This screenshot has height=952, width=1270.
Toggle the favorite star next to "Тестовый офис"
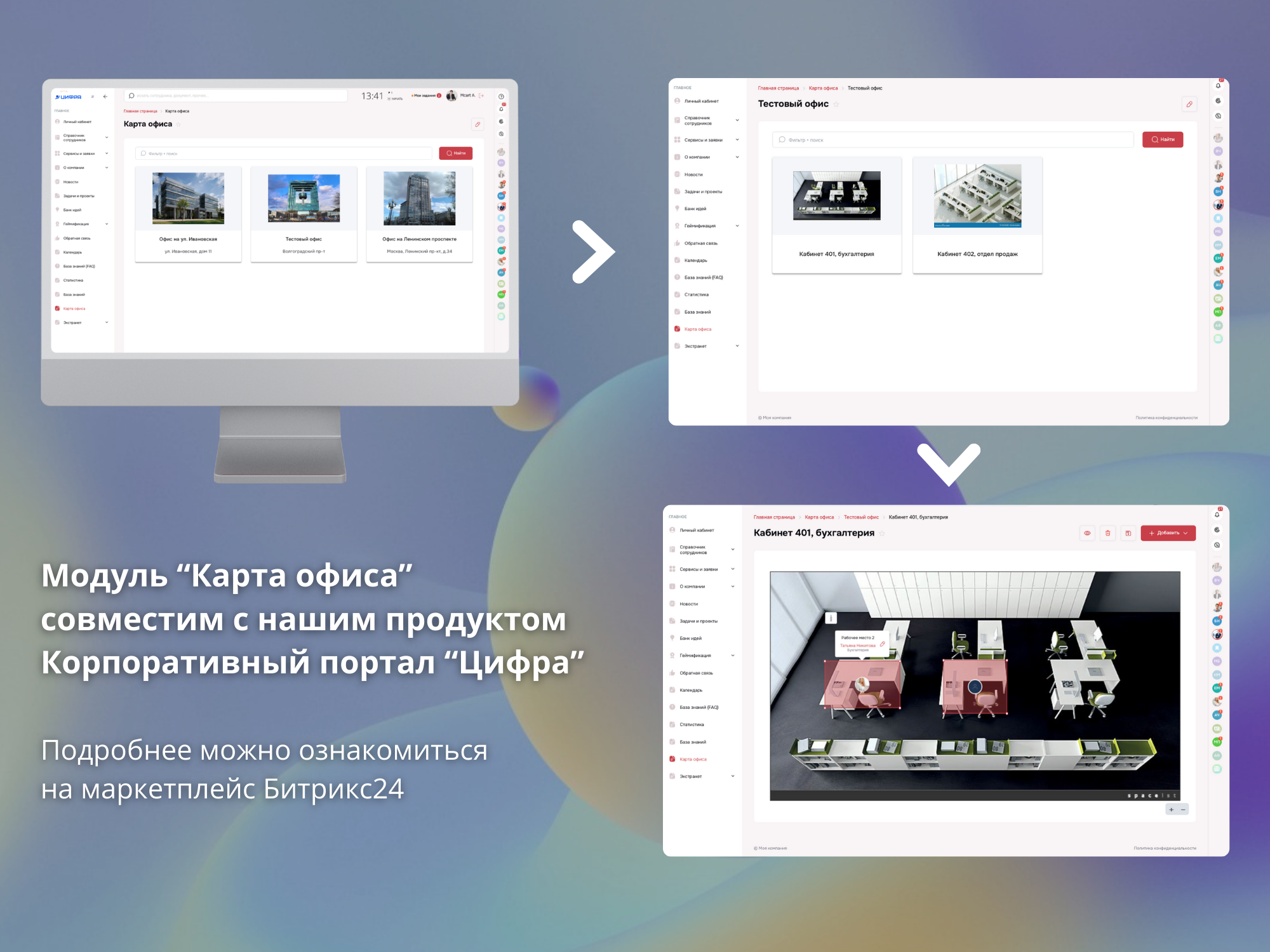point(837,103)
